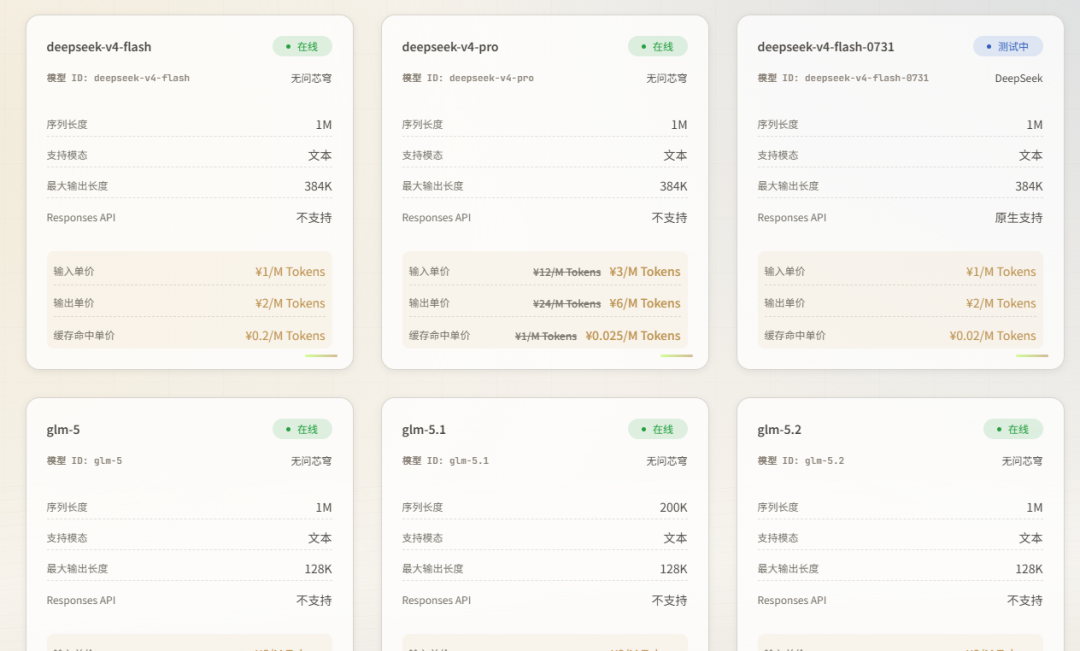This screenshot has height=651, width=1080.
Task: Click the strikethrough ¥1/M Tokens cache price
Action: tap(546, 336)
